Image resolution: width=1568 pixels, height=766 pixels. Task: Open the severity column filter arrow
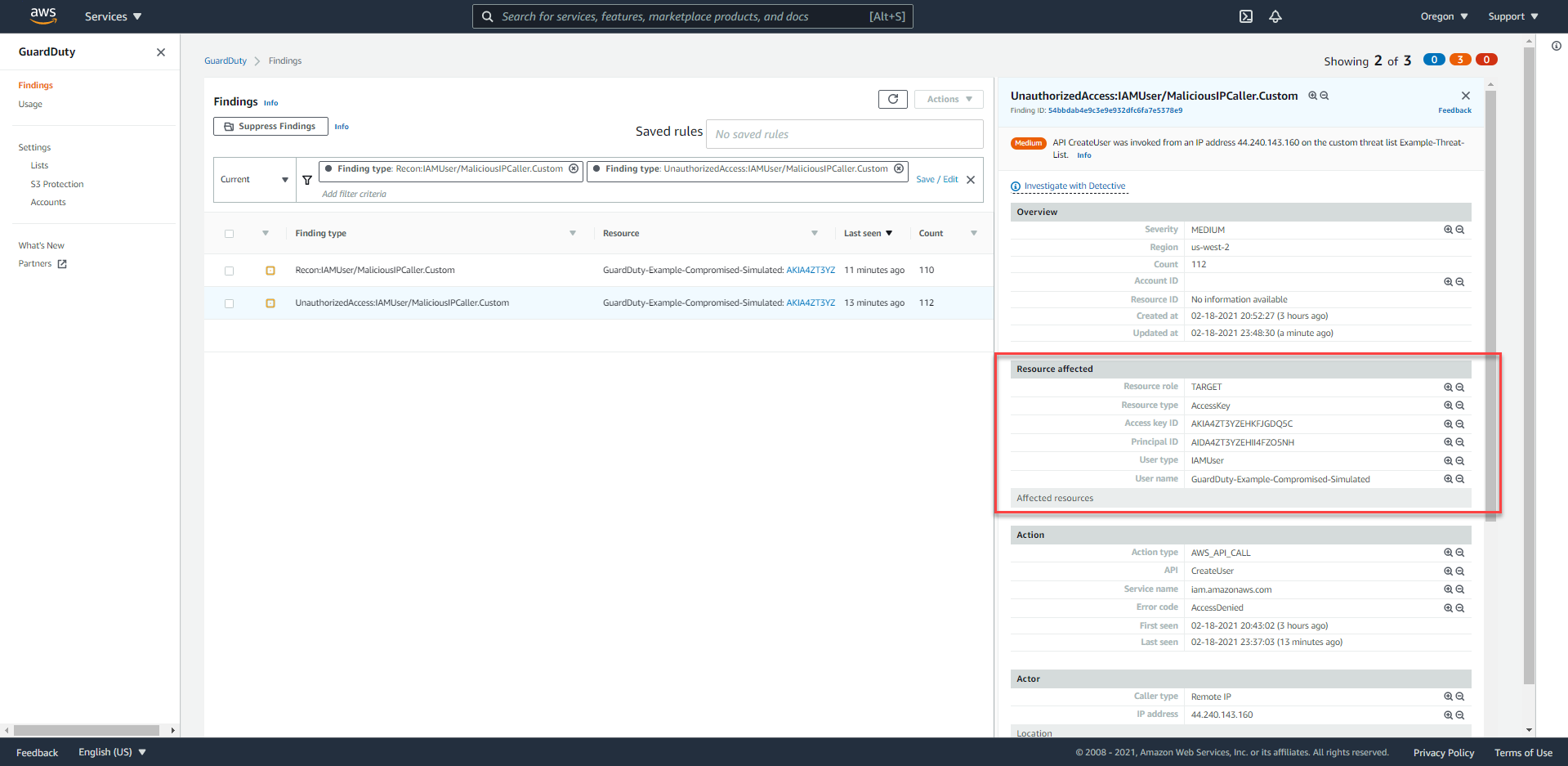266,234
